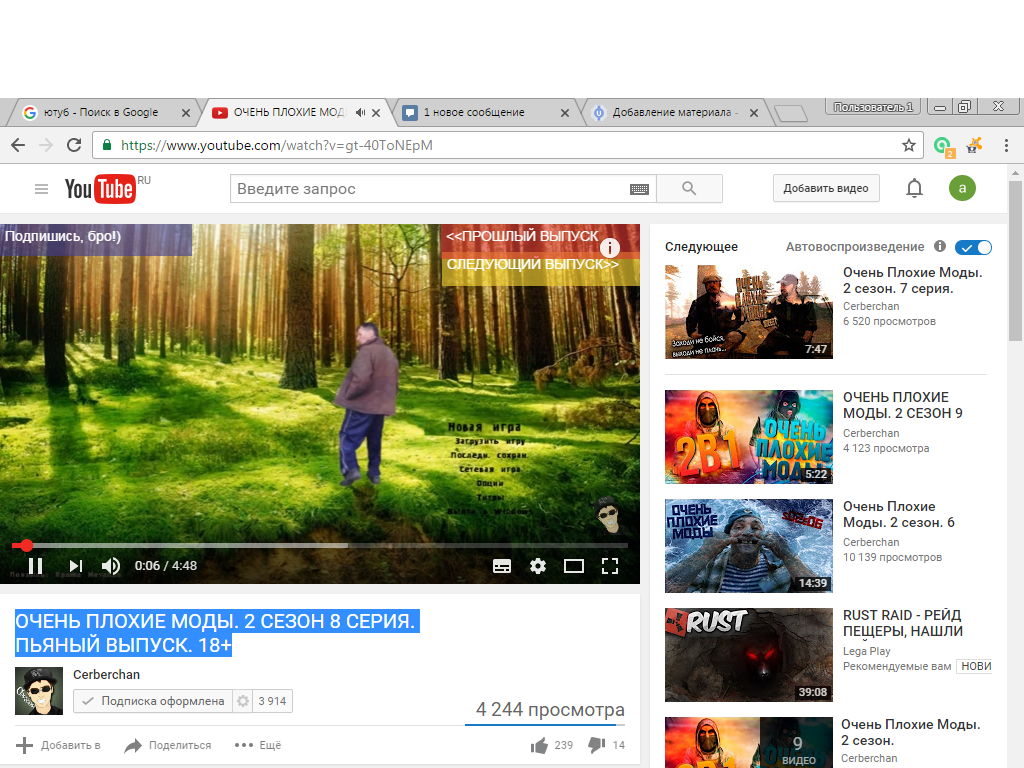Open ОЧЕНЬ ПЛОХИЕ МОДЫ. 2 СЕЗОН 9 link
Viewport: 1024px width, 768px height.
[903, 405]
